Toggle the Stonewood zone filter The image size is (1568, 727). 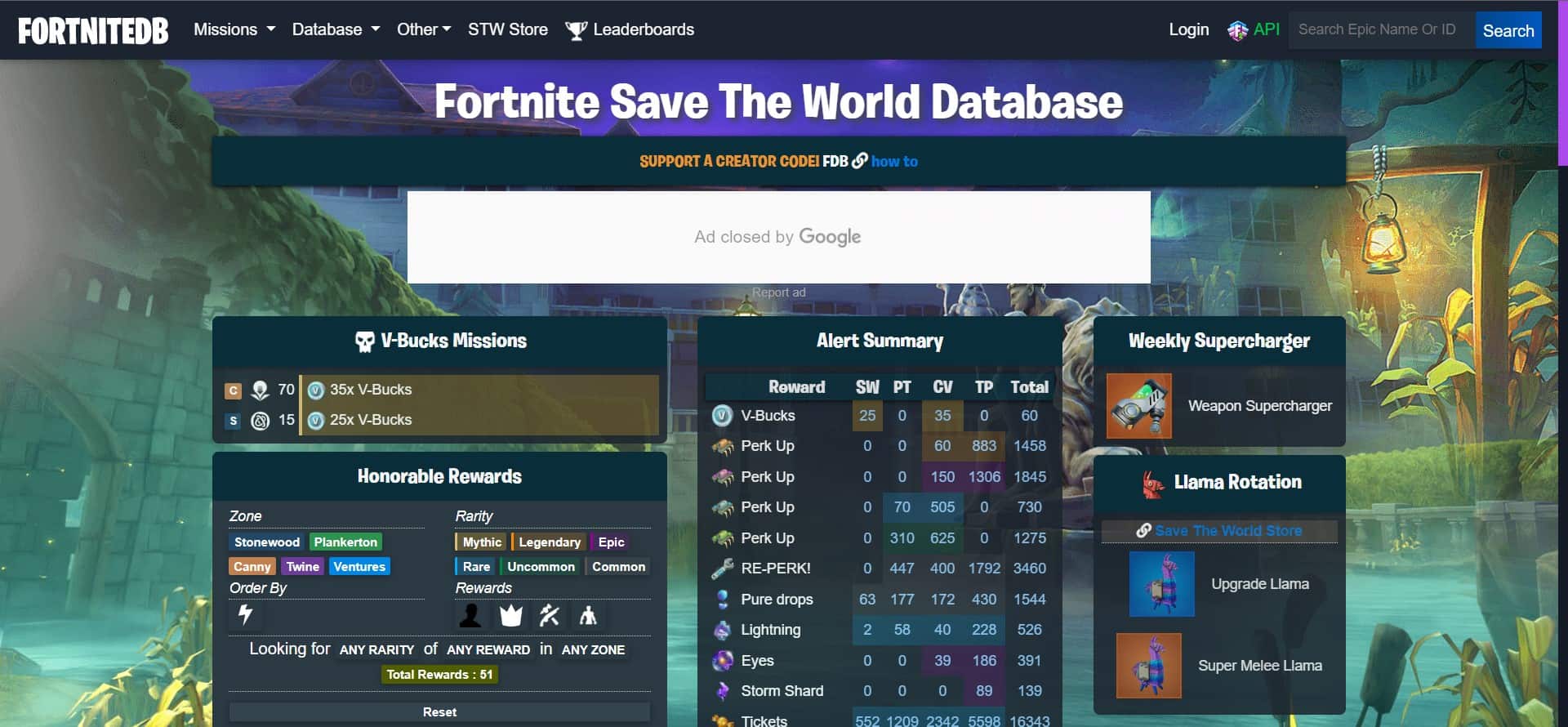coord(267,542)
